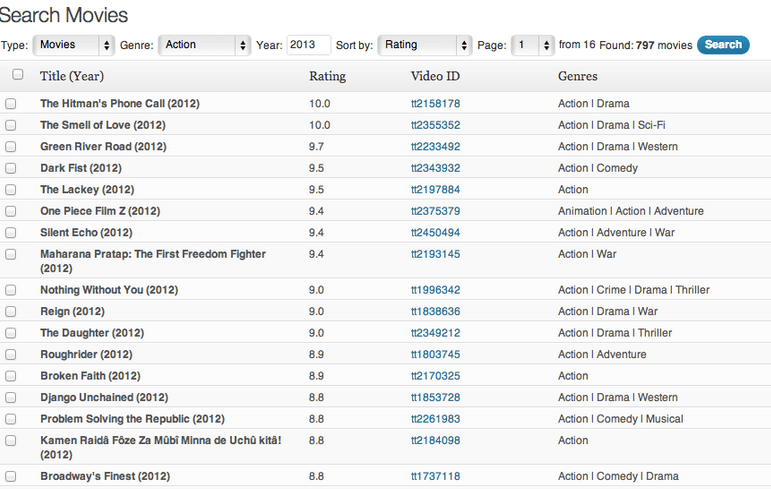Open the Sort by dropdown showing Rating

[x=424, y=45]
